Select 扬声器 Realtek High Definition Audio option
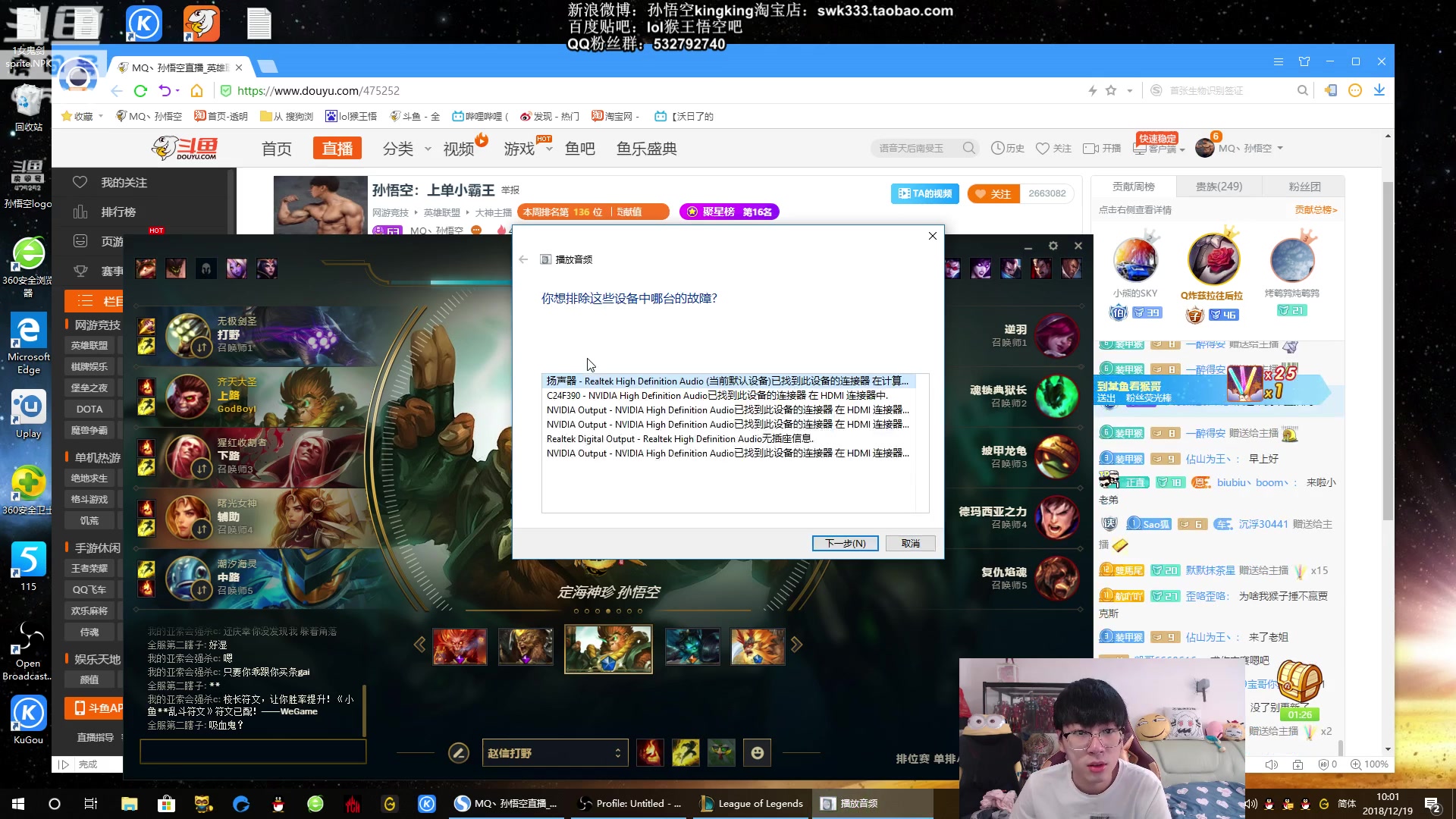 pyautogui.click(x=726, y=381)
